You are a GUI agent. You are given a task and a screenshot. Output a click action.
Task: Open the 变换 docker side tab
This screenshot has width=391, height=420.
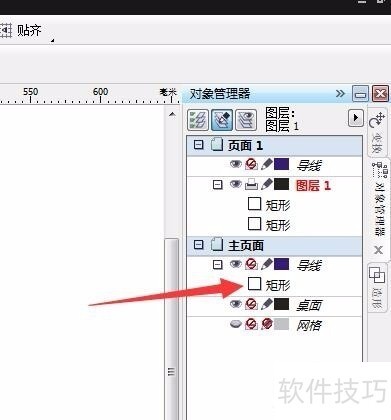coord(378,132)
